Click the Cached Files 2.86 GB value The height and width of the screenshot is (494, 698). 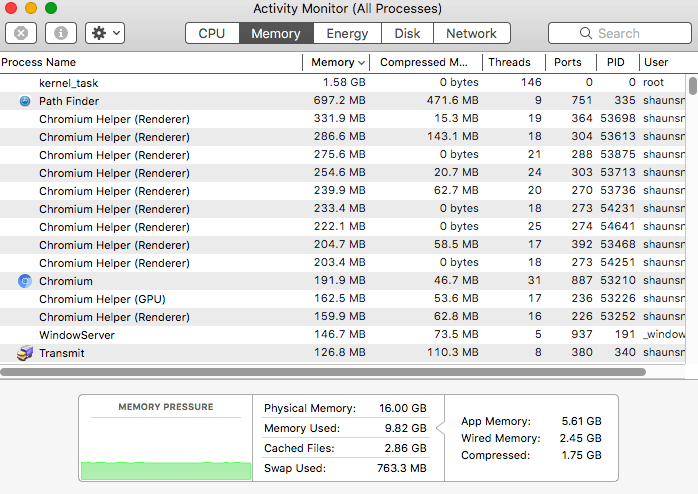click(x=406, y=448)
